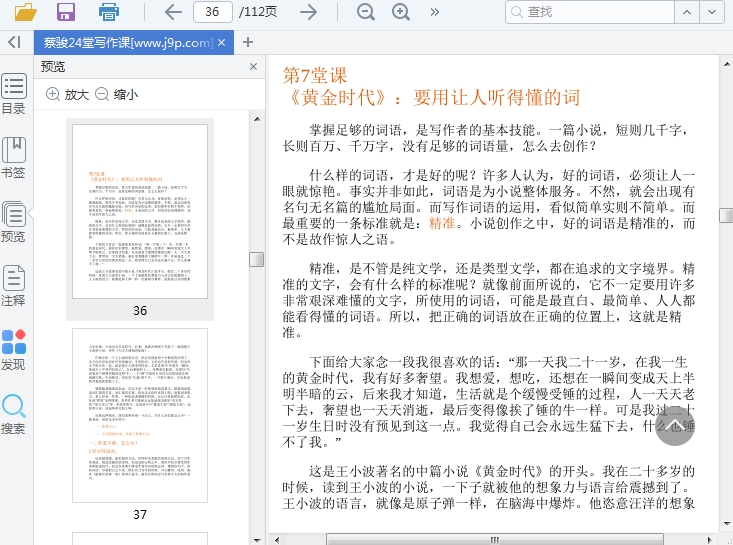The width and height of the screenshot is (733, 545).
Task: Collapse the sidebar with the left chevron toggle
Action: pos(14,42)
